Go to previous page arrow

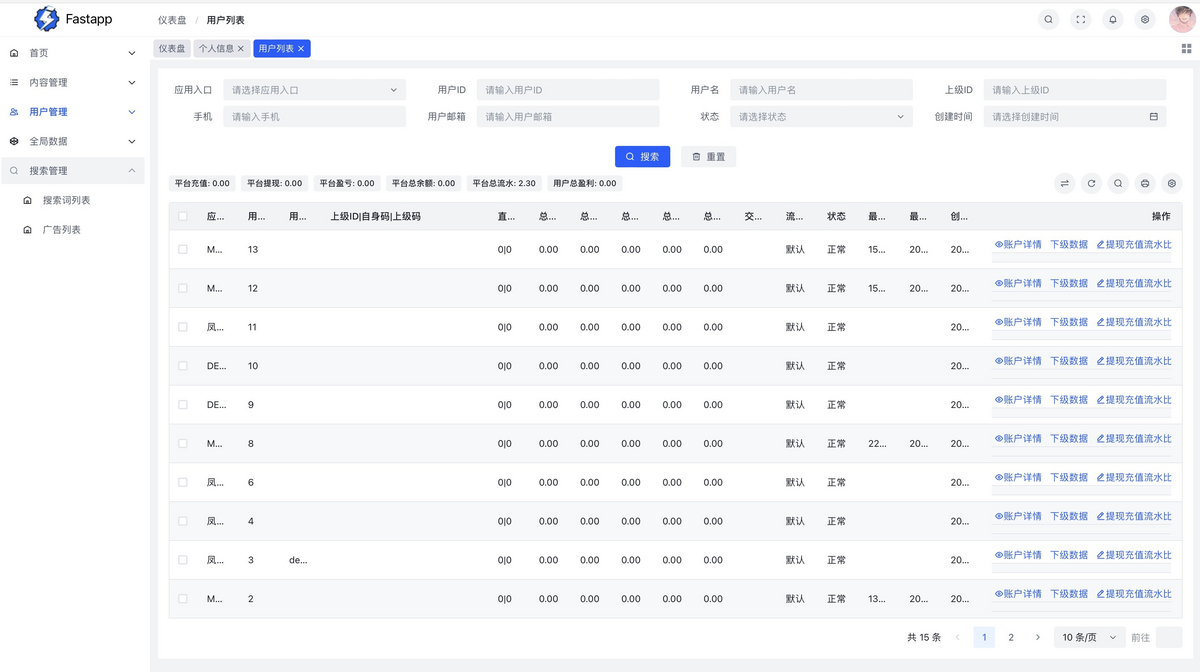(x=957, y=637)
